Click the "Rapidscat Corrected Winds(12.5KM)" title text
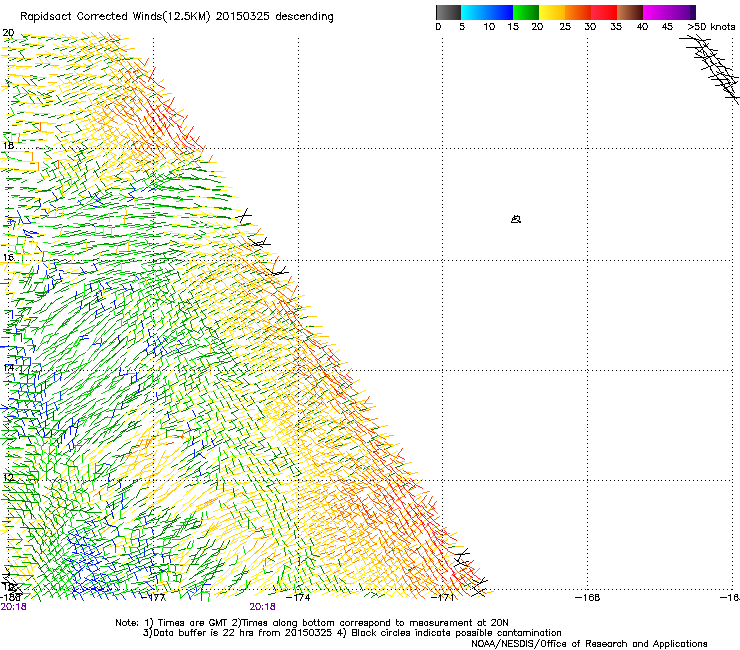The height and width of the screenshot is (650, 740). [116, 17]
